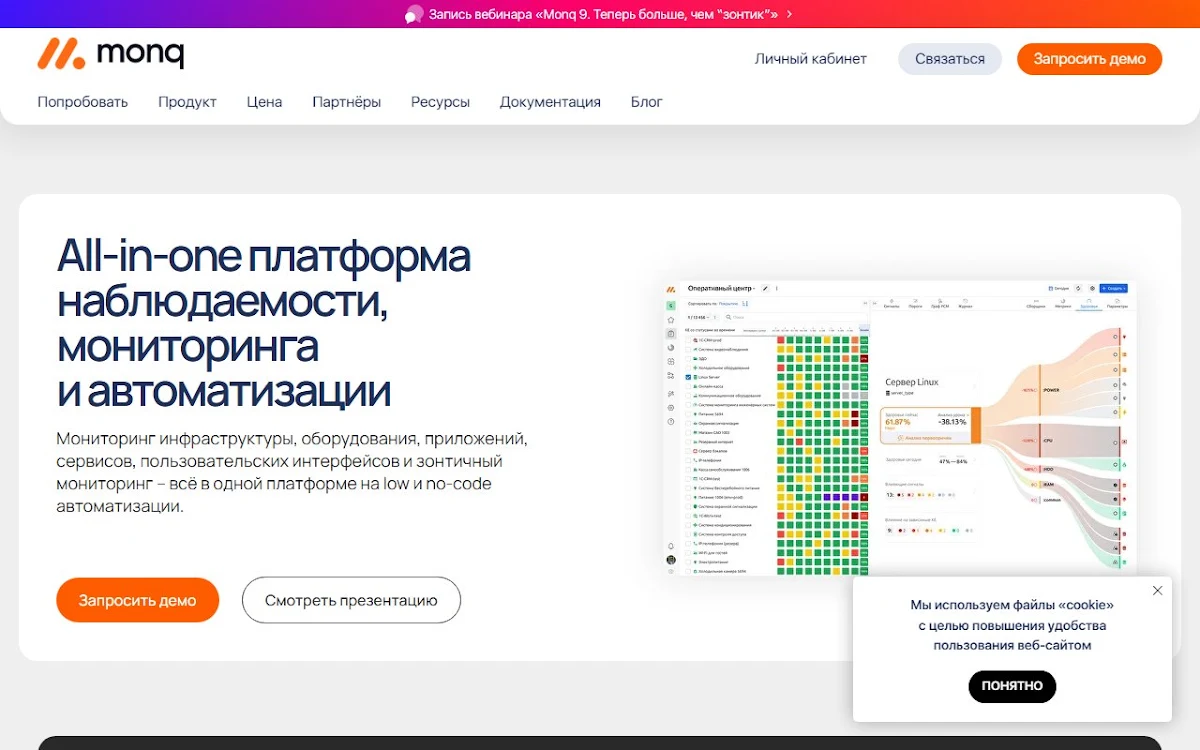Open the Продукт menu item
Screen dimensions: 1200x750
tap(187, 102)
